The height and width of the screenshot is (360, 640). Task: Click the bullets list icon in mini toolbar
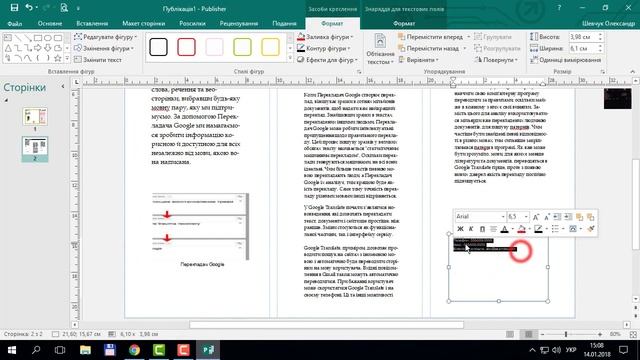point(555,229)
